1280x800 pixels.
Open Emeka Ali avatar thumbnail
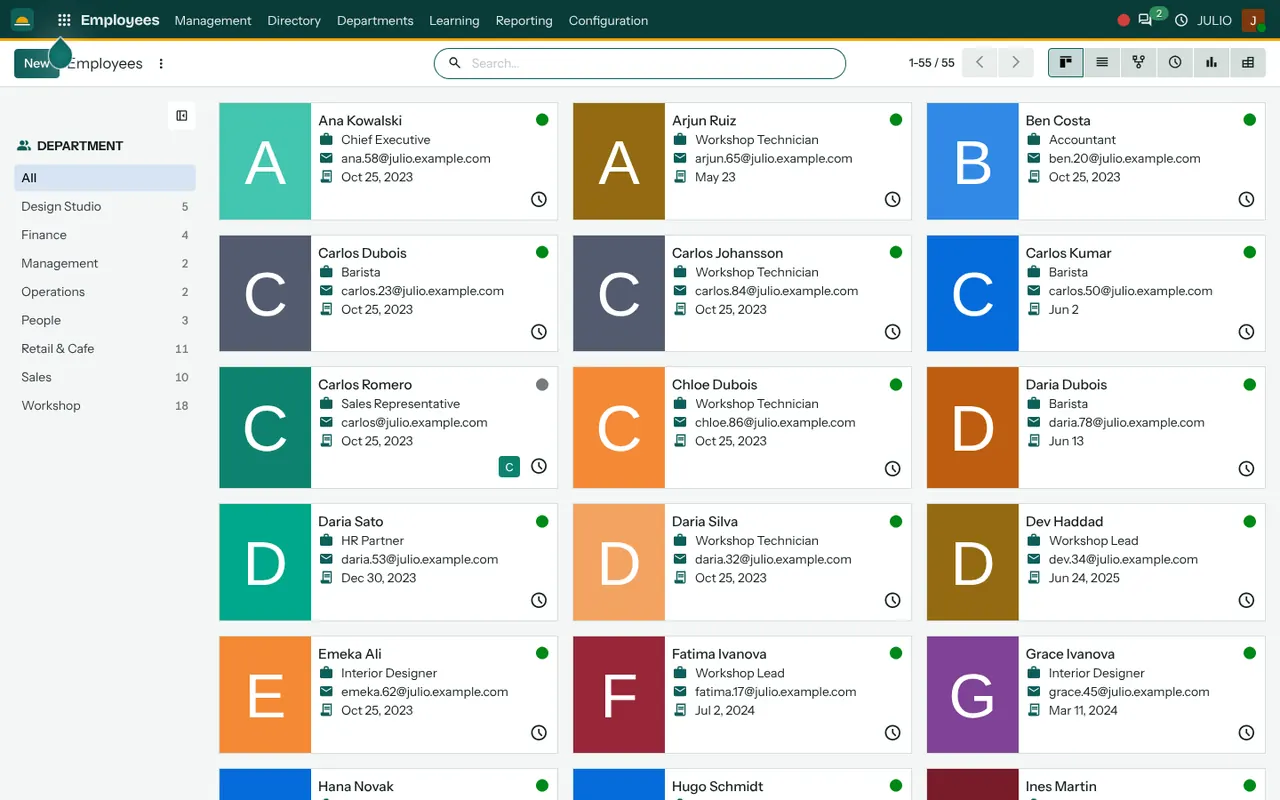(x=265, y=695)
